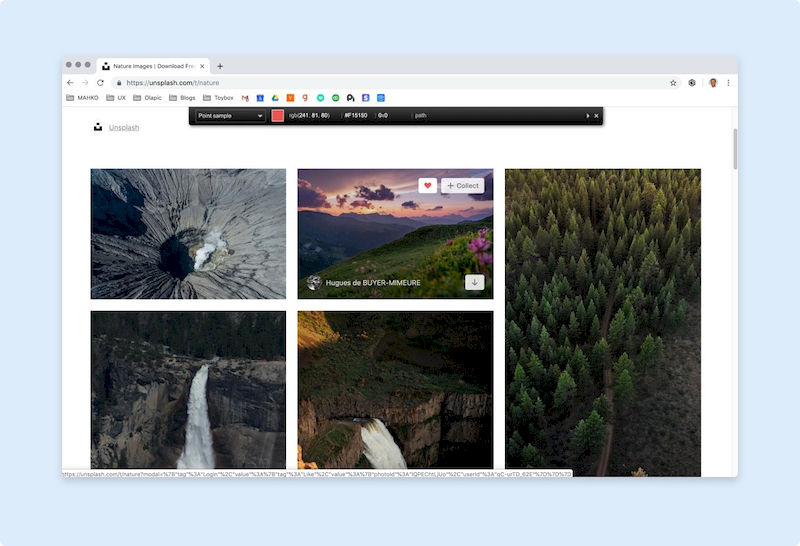
Task: Open the UX bookmarks folder
Action: [x=116, y=98]
